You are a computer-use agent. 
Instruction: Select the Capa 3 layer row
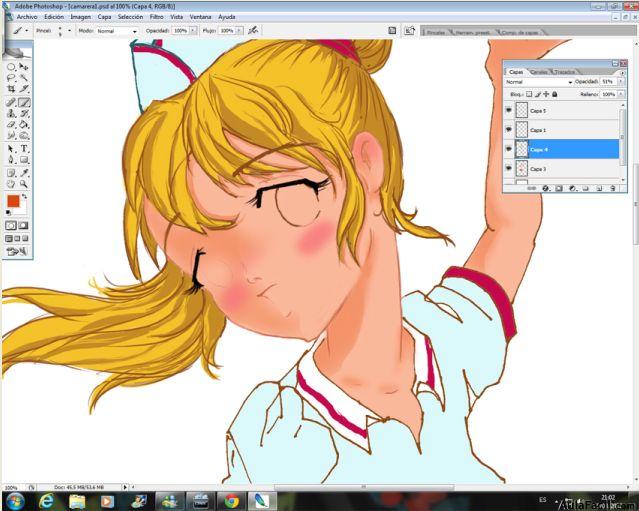click(x=562, y=168)
